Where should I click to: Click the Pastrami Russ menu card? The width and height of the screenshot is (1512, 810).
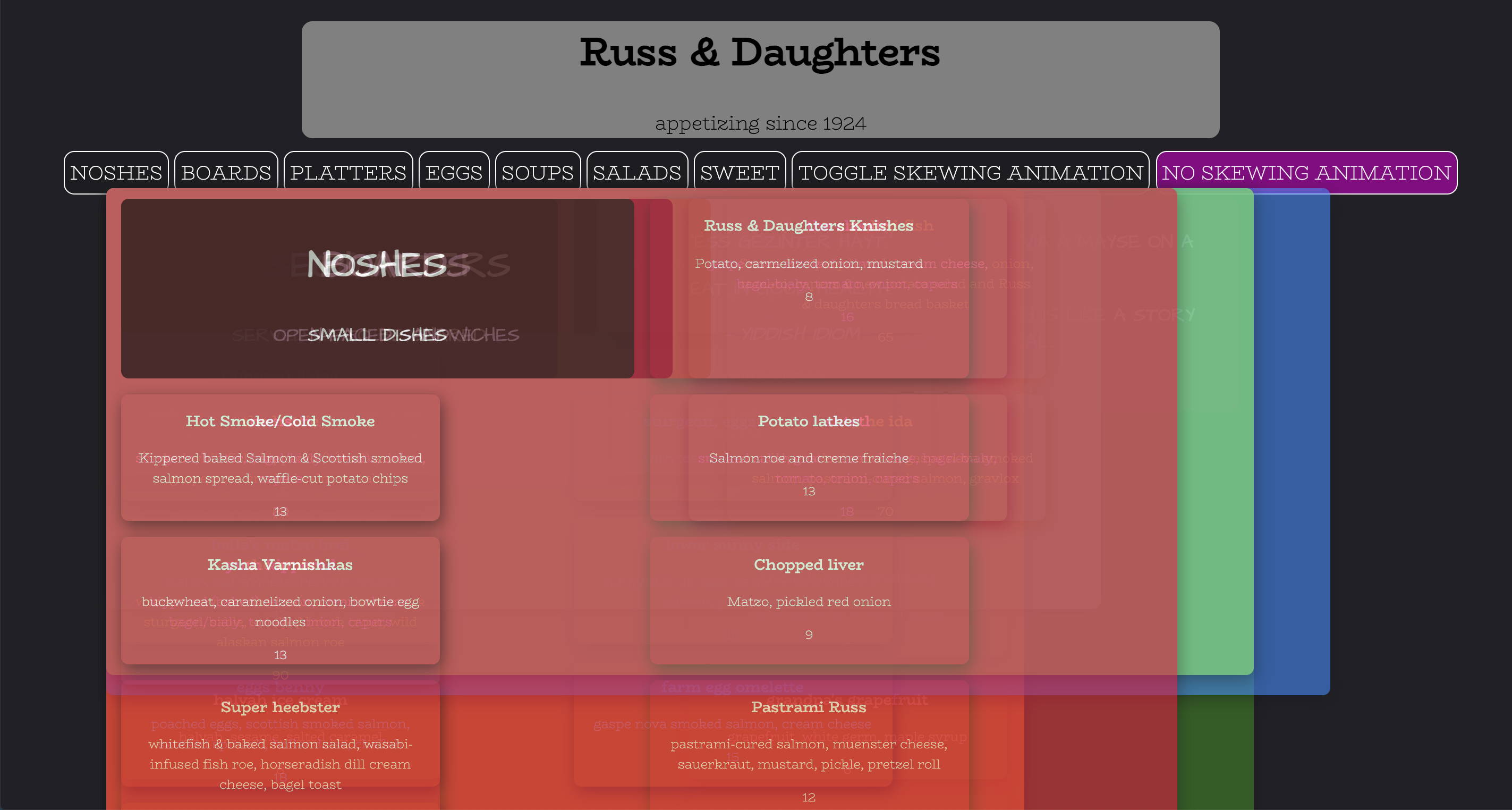click(809, 746)
